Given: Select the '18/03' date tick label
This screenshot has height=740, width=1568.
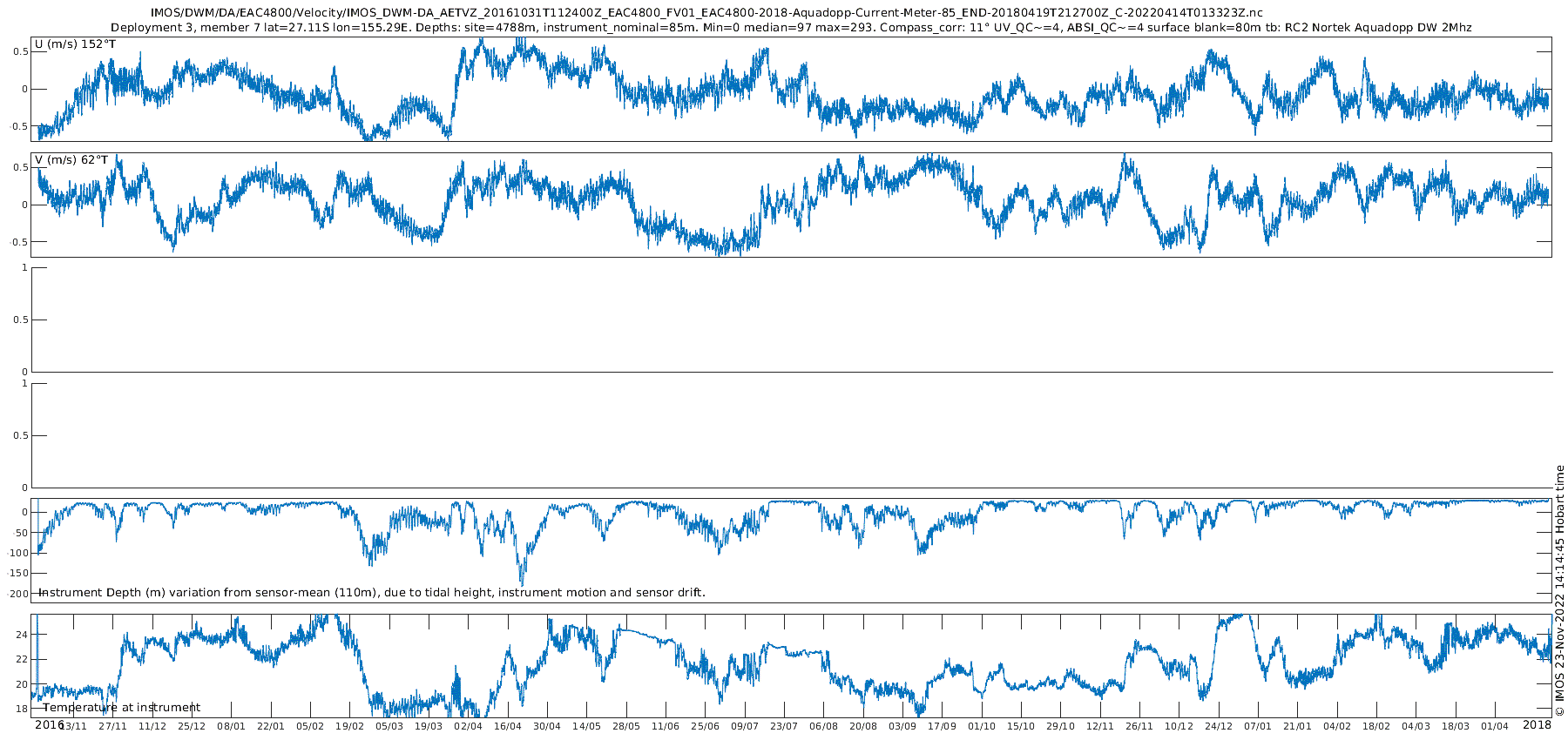Looking at the screenshot, I should (1456, 726).
